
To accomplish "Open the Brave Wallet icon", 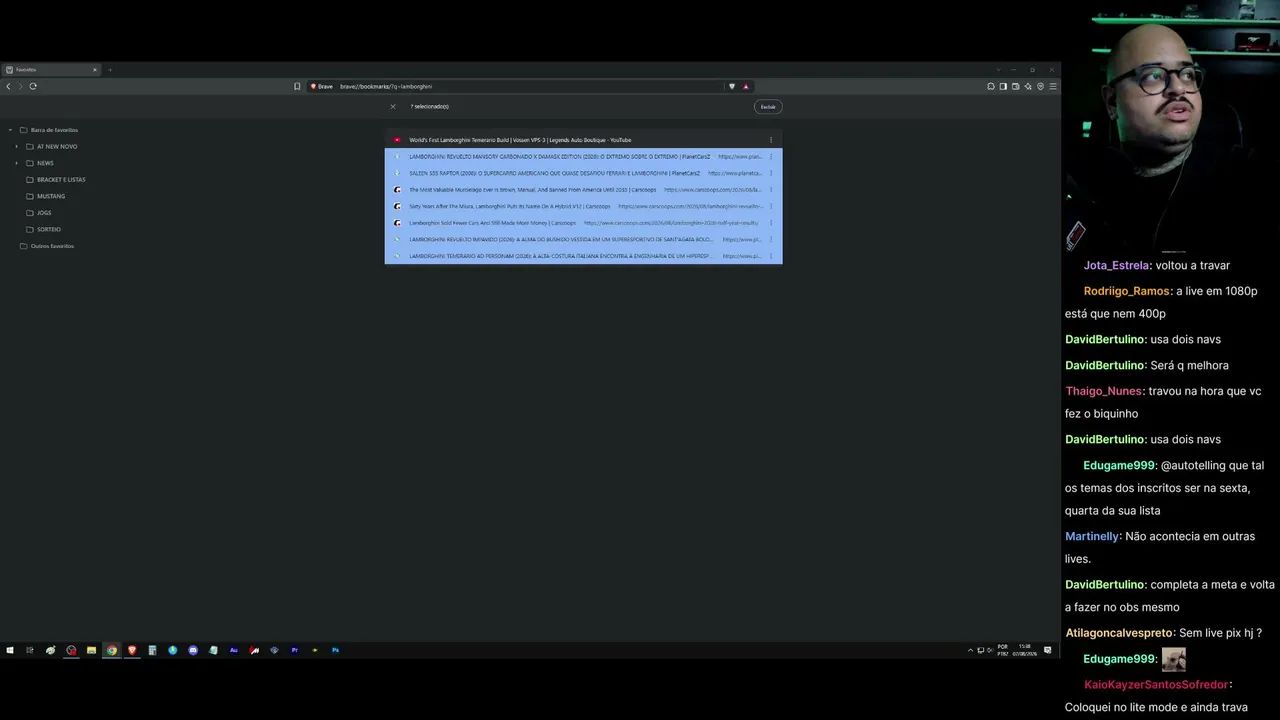I will tap(1015, 86).
